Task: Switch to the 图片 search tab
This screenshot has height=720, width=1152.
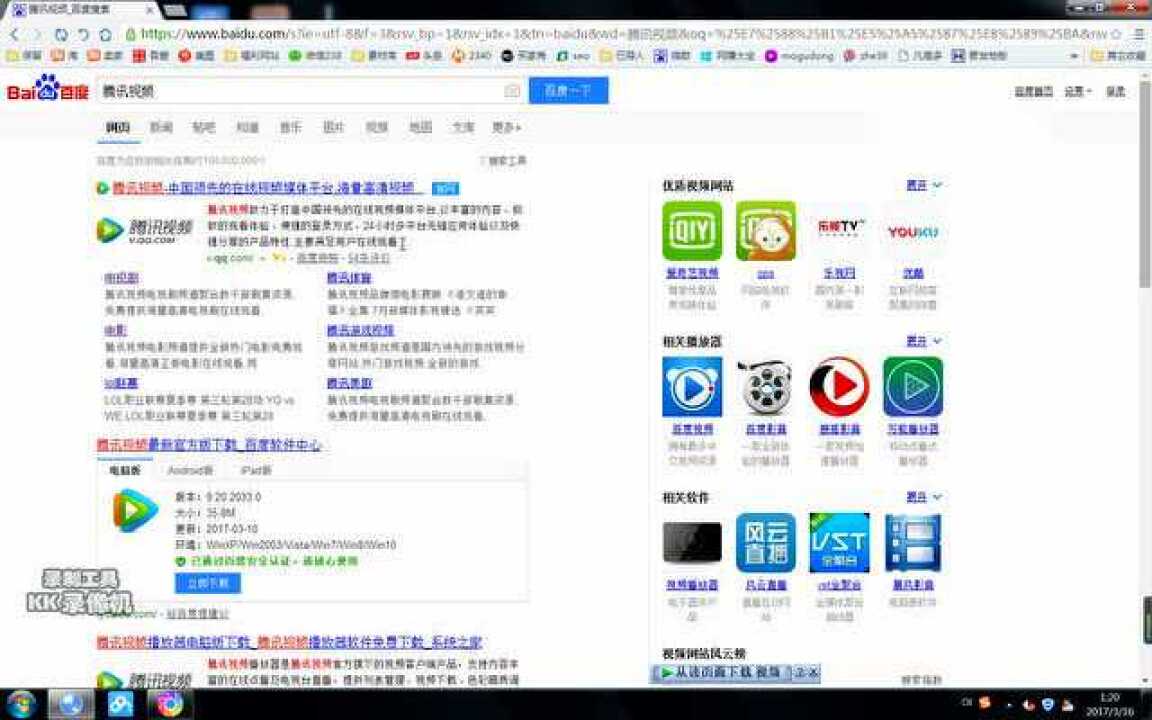Action: click(x=334, y=127)
